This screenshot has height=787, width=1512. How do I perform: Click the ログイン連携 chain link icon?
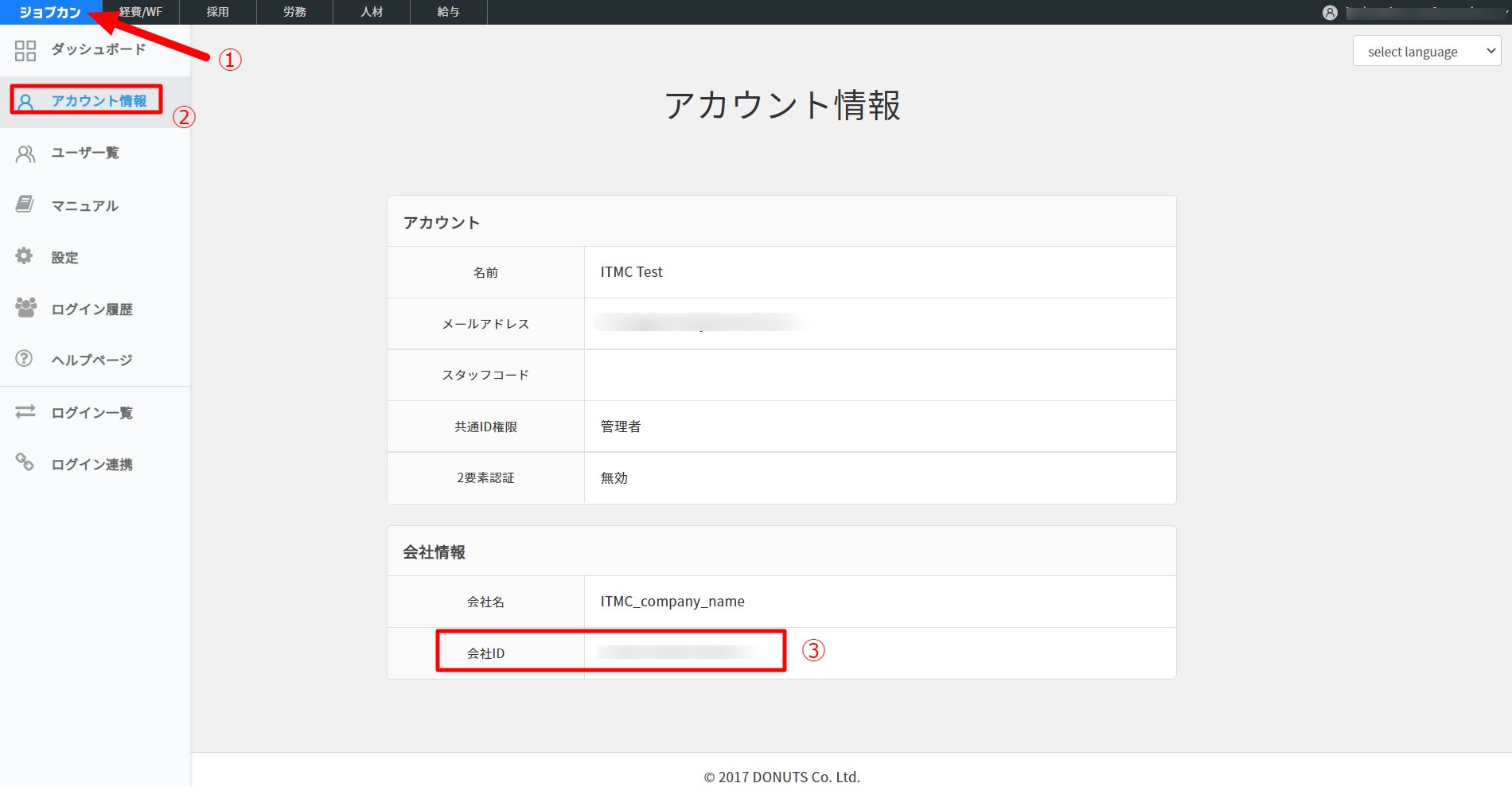(x=25, y=462)
